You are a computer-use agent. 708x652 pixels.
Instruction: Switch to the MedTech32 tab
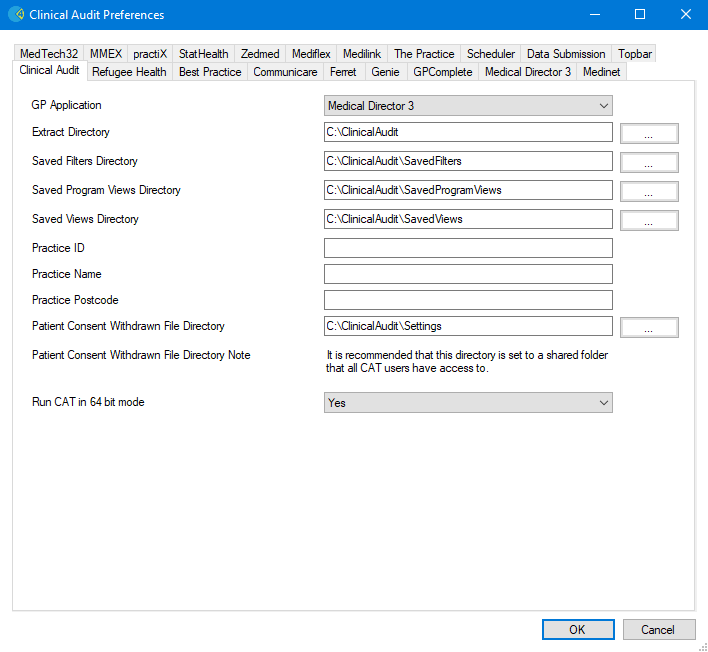[49, 54]
